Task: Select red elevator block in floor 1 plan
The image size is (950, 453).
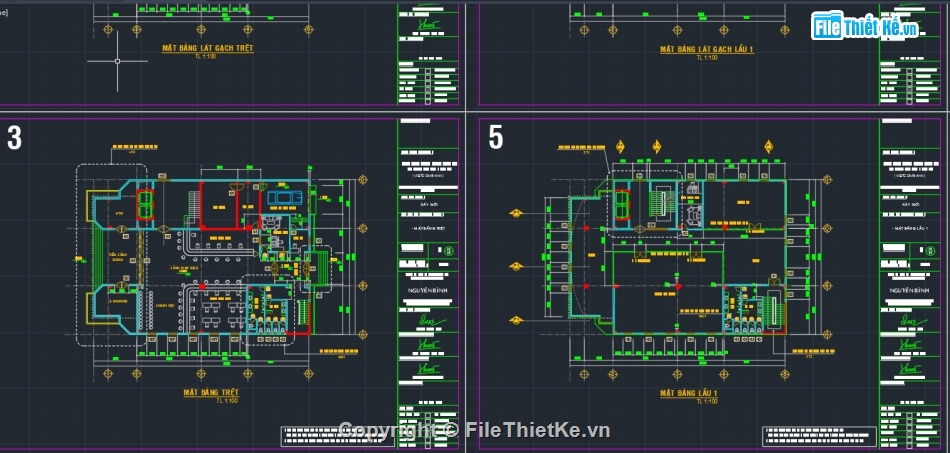Action: pyautogui.click(x=623, y=204)
